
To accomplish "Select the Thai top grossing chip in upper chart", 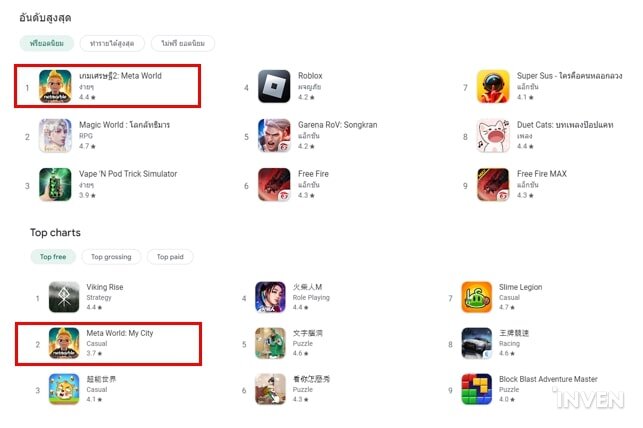I will click(112, 43).
